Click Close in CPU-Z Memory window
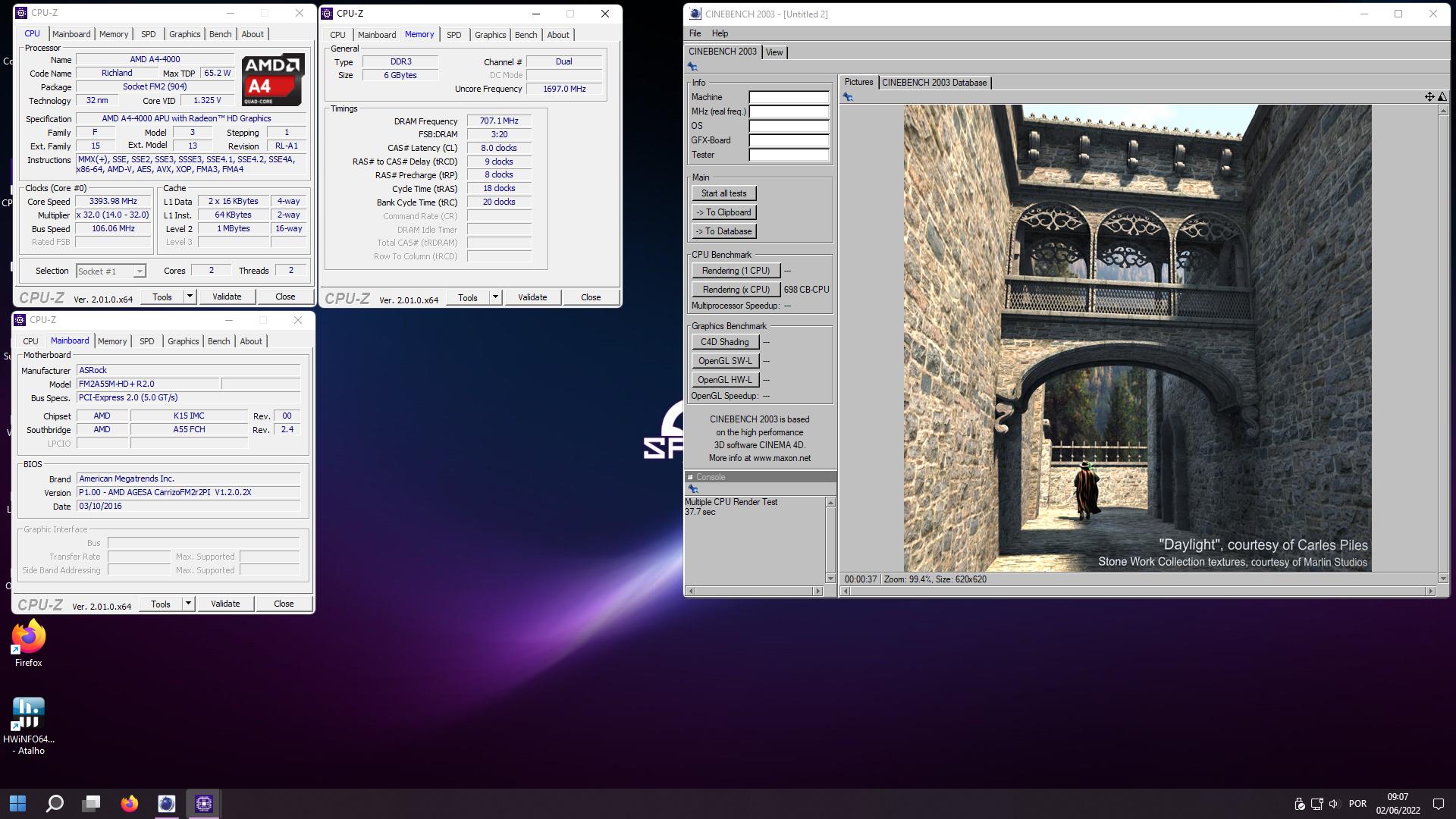The height and width of the screenshot is (819, 1456). pos(591,297)
